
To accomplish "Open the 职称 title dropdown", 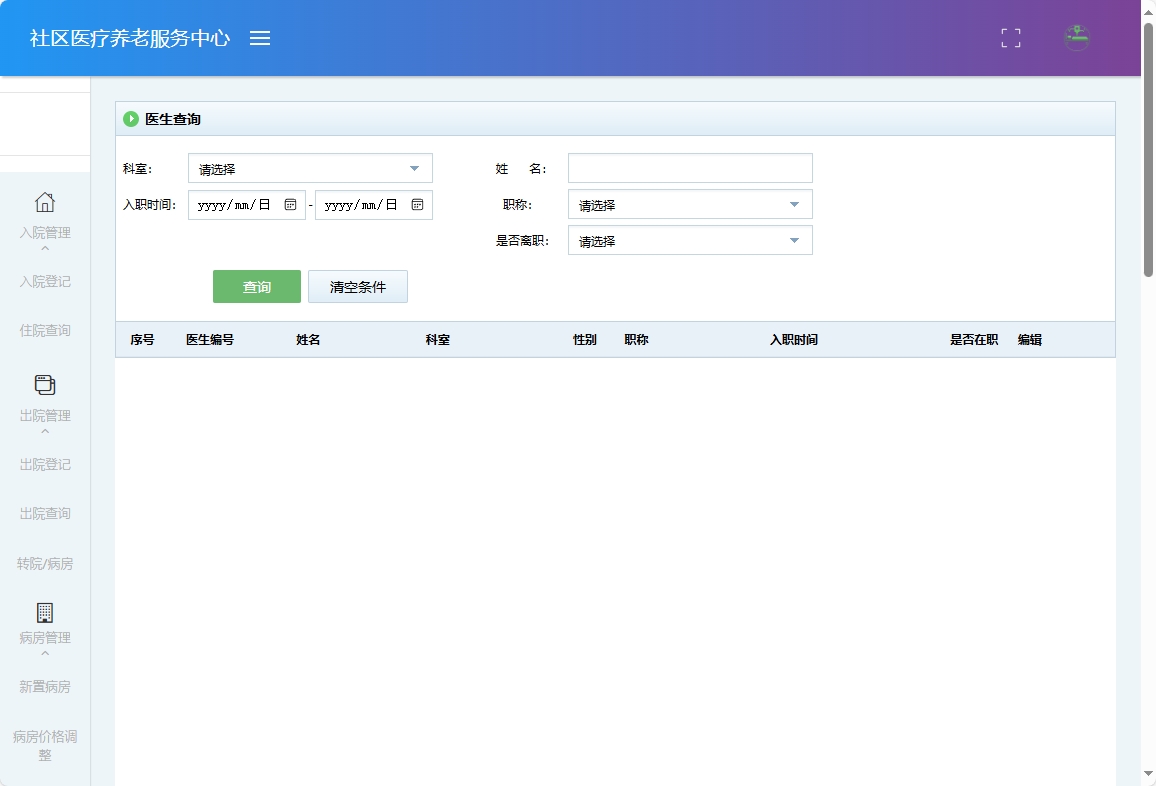I will (690, 204).
